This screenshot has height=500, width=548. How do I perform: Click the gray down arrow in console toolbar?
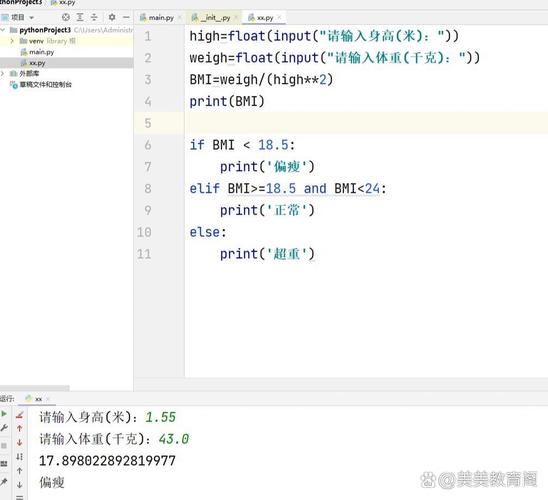[20, 485]
